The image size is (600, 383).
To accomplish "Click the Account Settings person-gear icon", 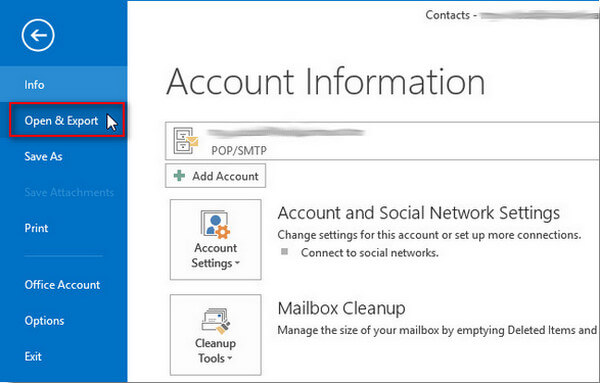I will click(x=215, y=224).
